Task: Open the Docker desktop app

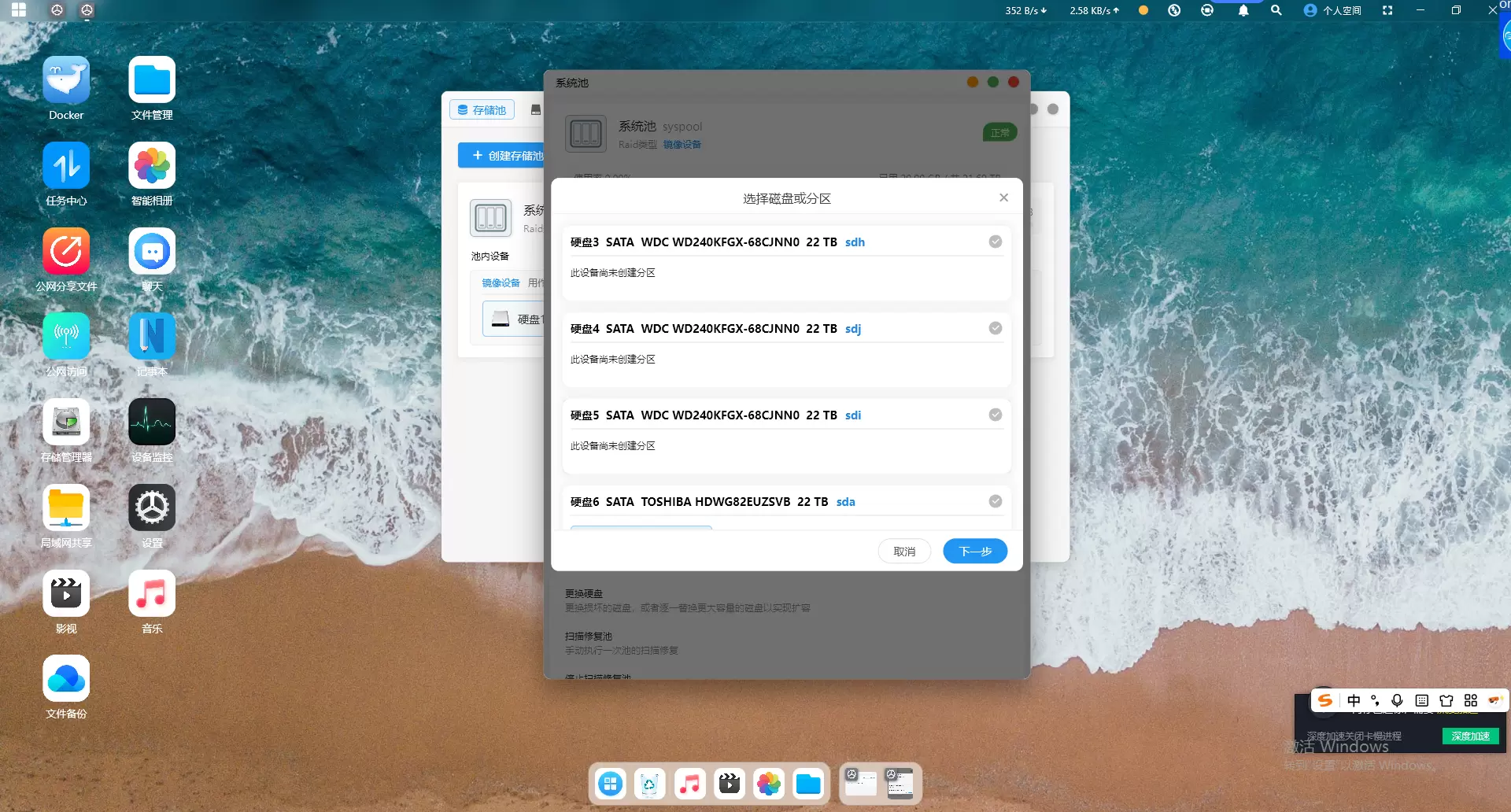Action: (x=66, y=80)
